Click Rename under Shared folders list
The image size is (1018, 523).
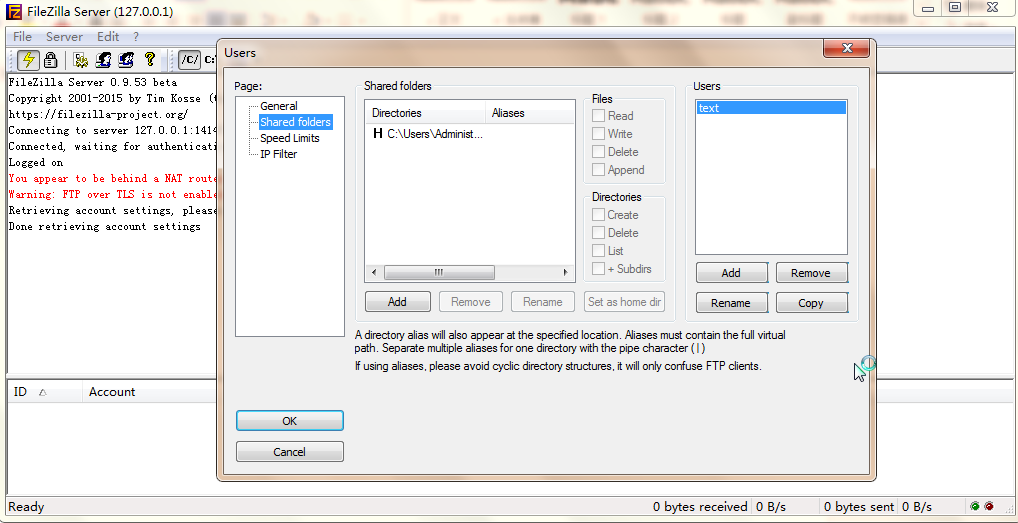[543, 302]
